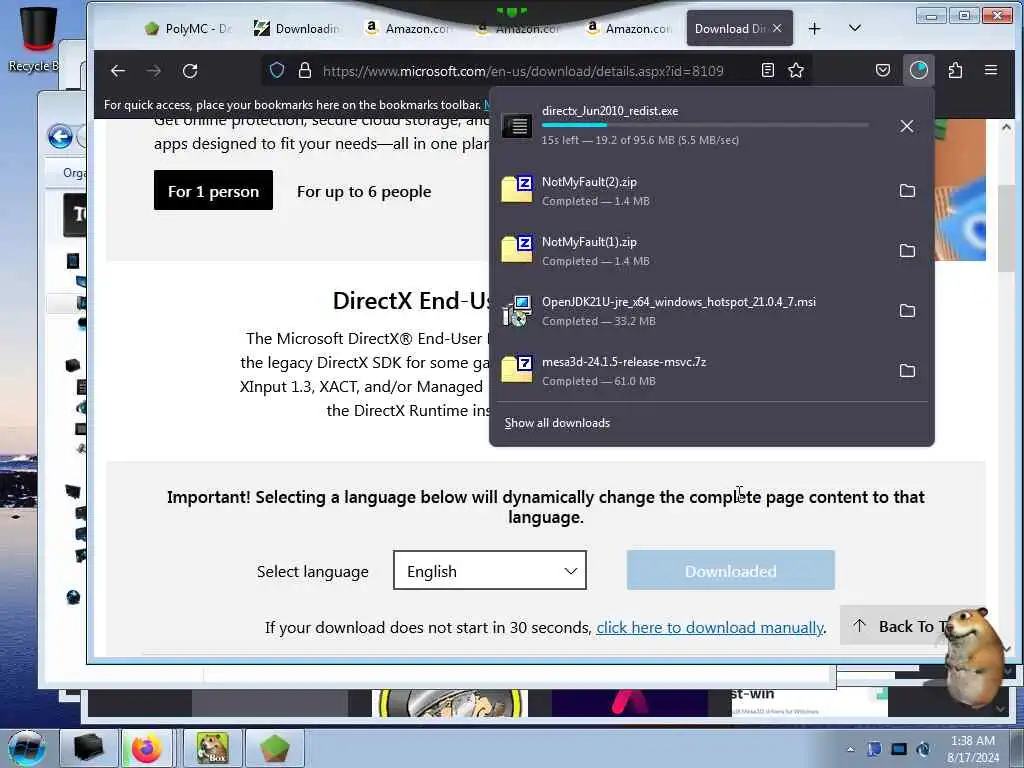
Task: Reload the page with the refresh icon
Action: tap(190, 71)
